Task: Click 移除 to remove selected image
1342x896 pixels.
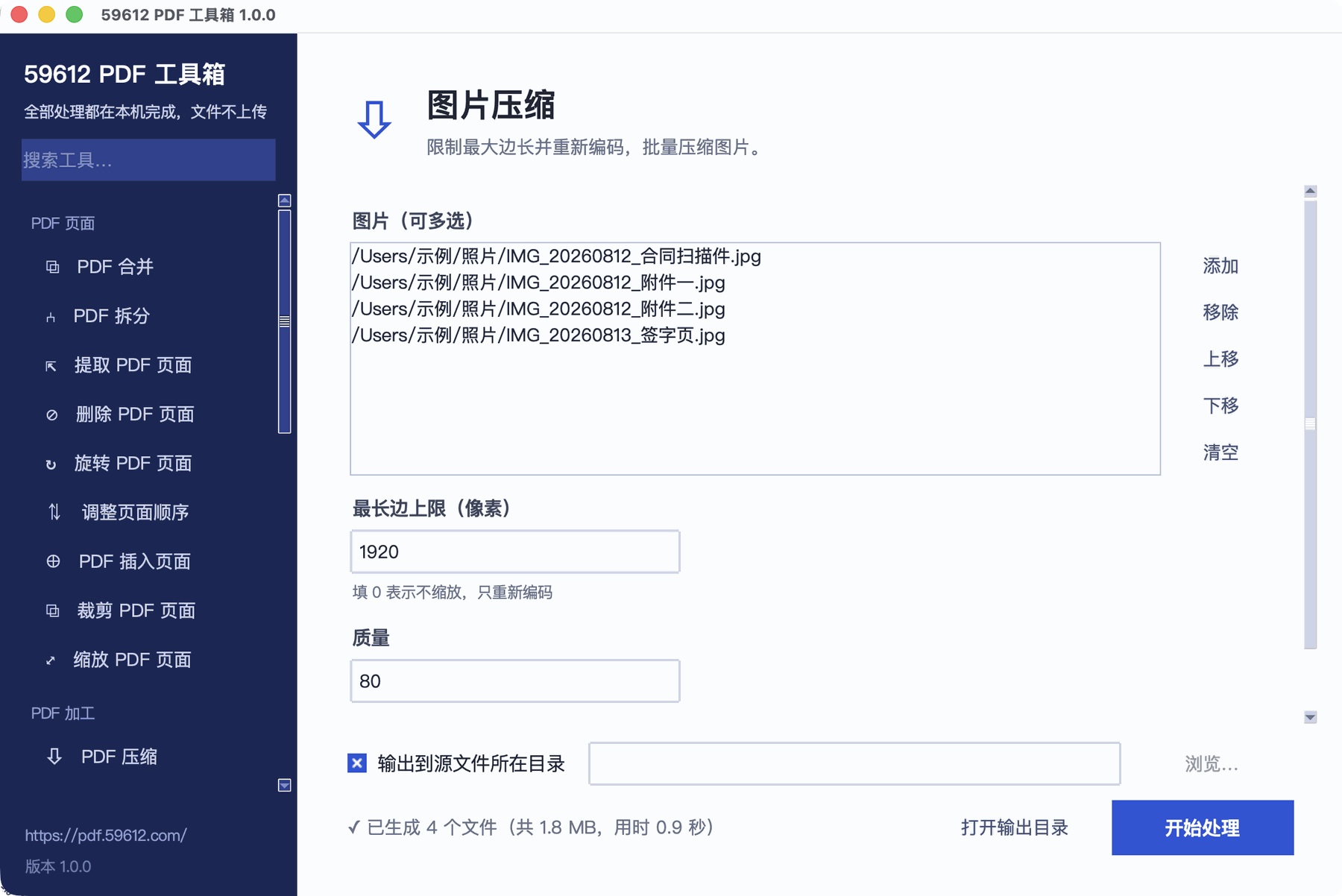Action: 1220,312
